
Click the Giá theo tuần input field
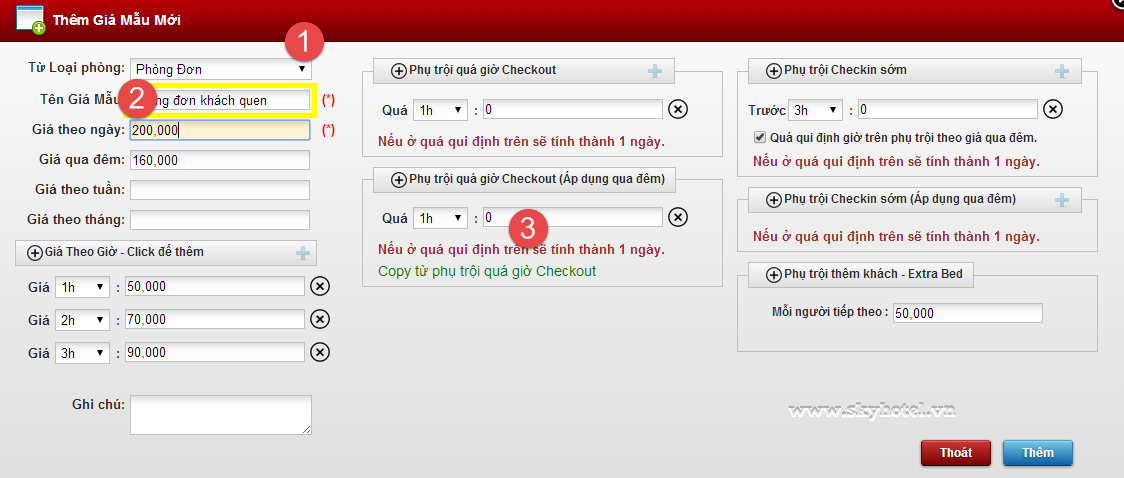point(220,190)
